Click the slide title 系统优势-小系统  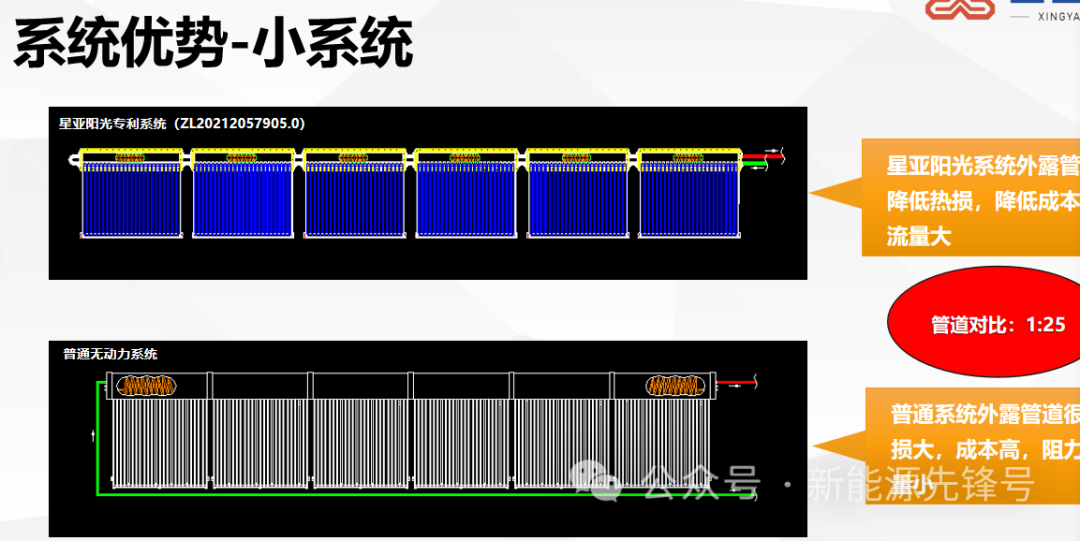(213, 45)
